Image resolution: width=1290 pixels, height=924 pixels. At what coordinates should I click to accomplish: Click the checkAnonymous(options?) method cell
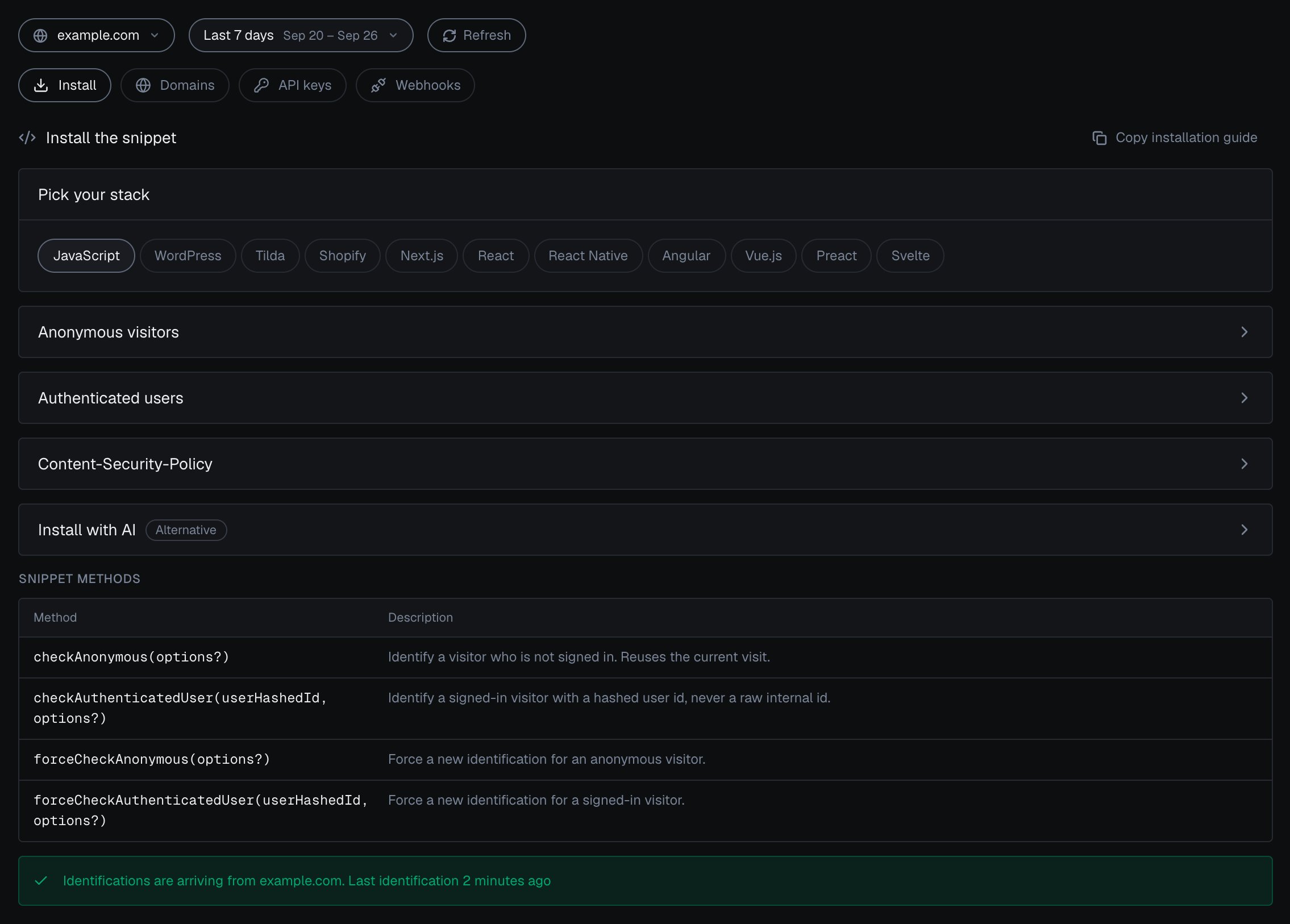pos(131,657)
